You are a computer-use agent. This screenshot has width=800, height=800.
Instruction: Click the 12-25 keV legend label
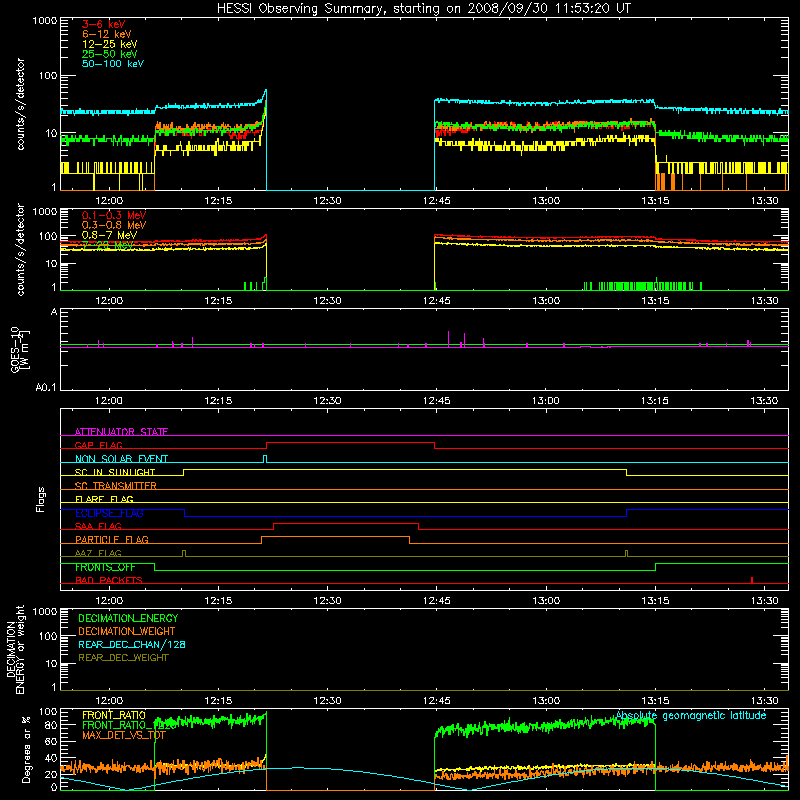pyautogui.click(x=110, y=44)
